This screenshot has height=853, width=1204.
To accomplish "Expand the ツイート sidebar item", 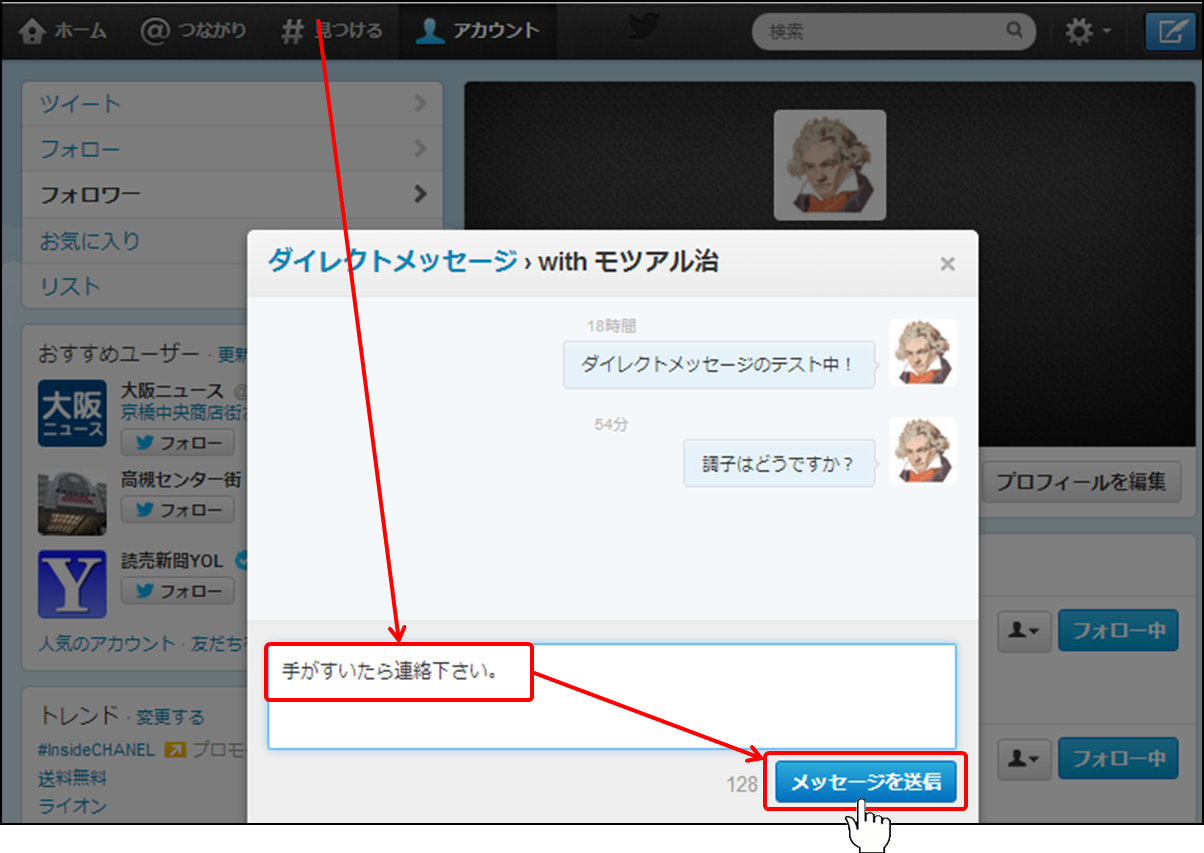I will 232,104.
